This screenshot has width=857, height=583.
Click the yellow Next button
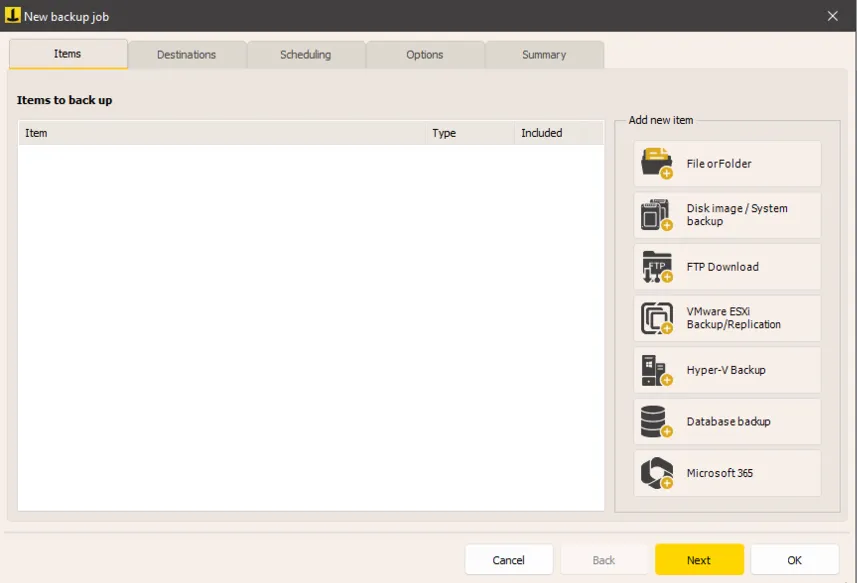699,560
